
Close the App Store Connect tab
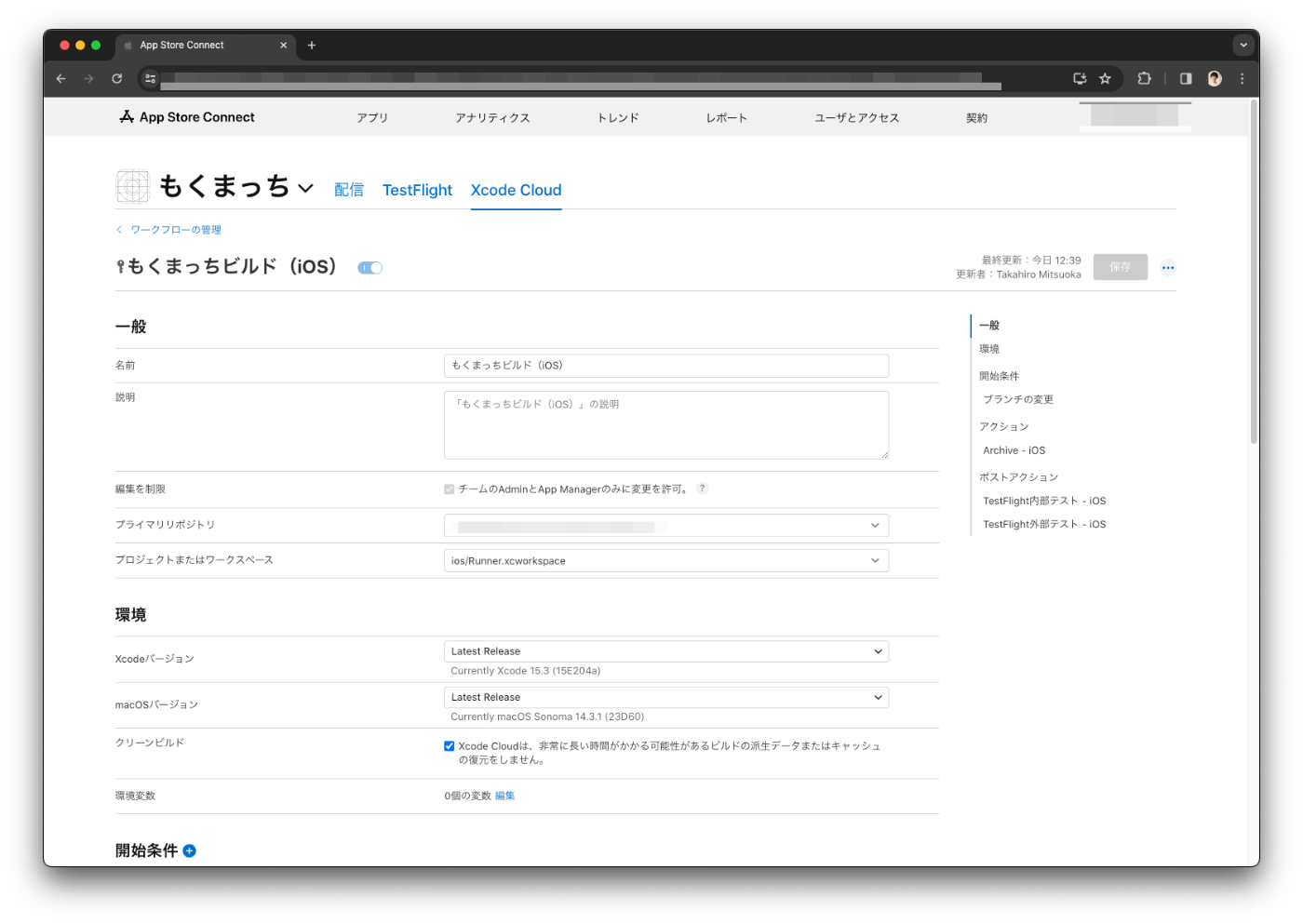[284, 46]
